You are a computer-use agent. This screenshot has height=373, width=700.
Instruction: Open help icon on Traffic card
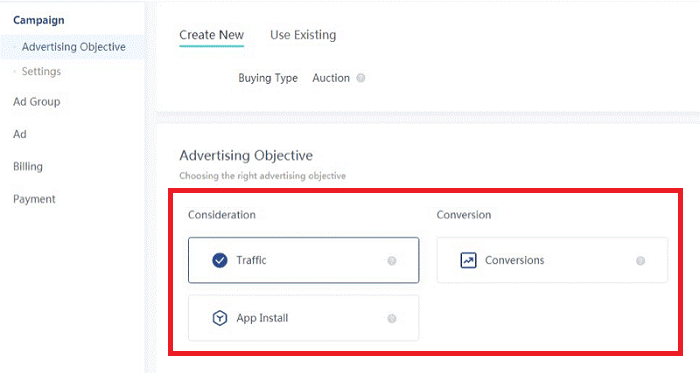[392, 261]
